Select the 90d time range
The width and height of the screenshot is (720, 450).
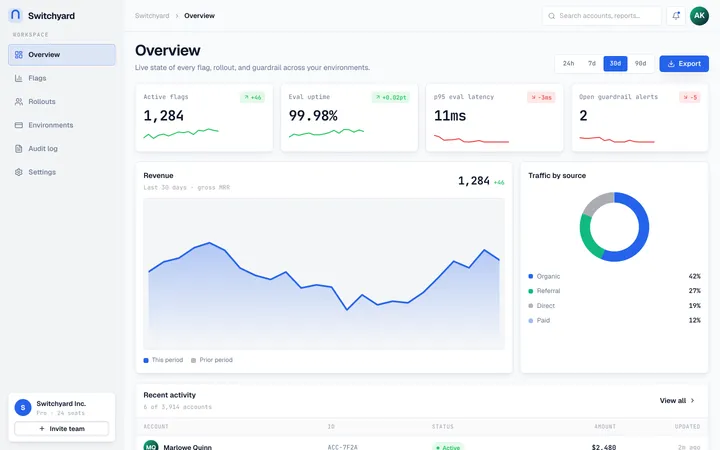point(640,63)
